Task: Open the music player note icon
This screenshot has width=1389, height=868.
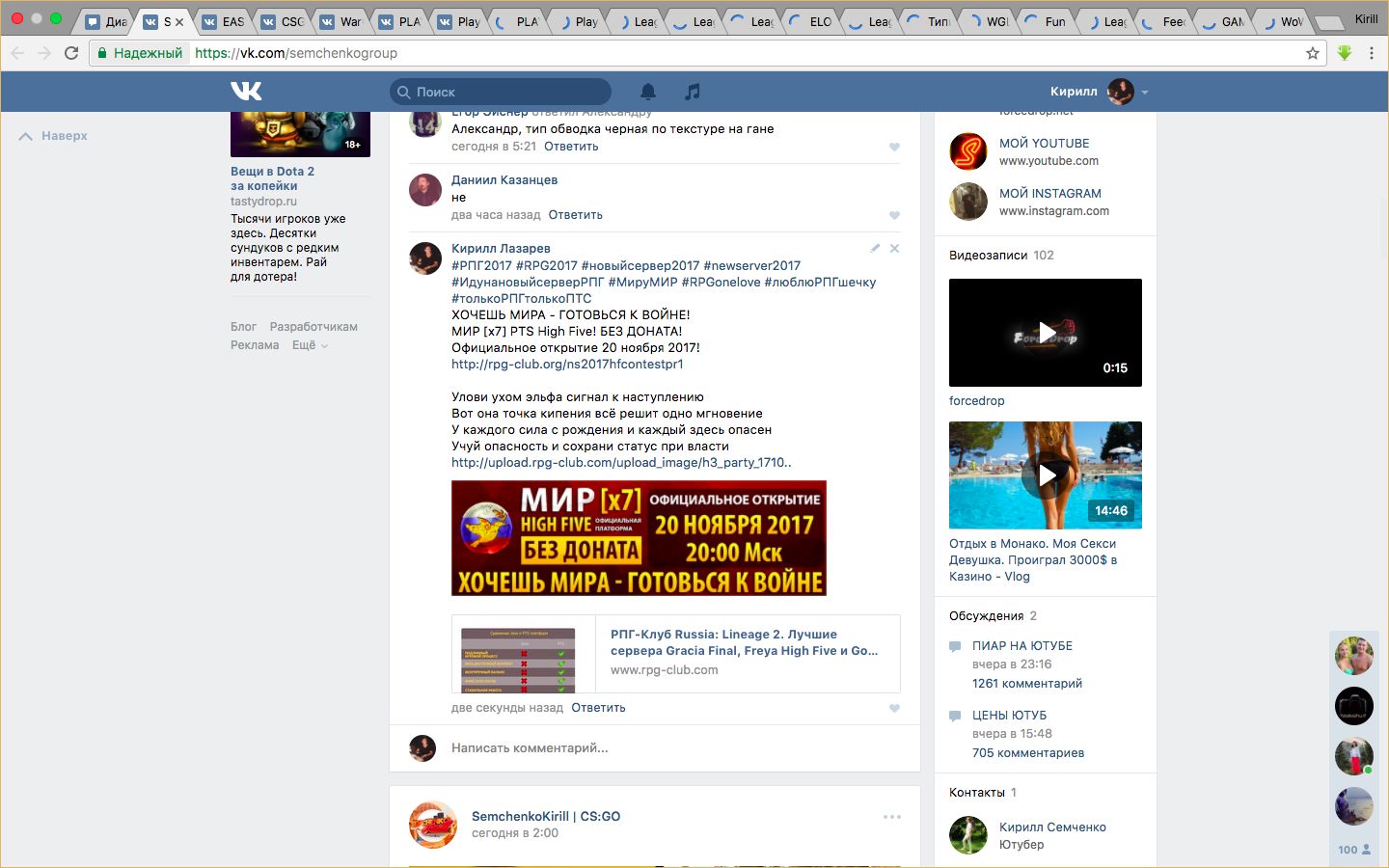Action: coord(692,92)
